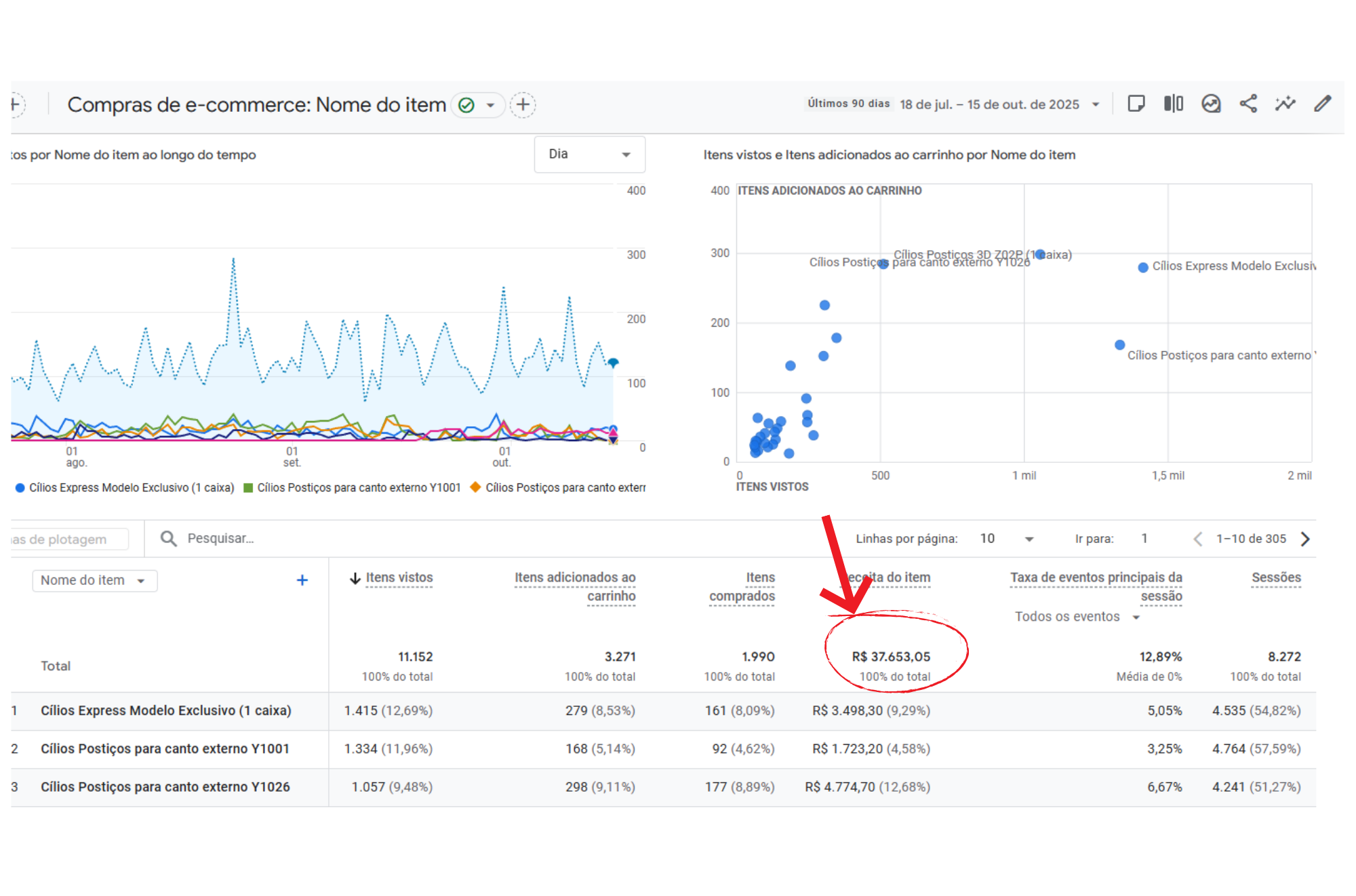Add a filter with the dashed plus circle
The image size is (1356, 896).
pyautogui.click(x=523, y=105)
